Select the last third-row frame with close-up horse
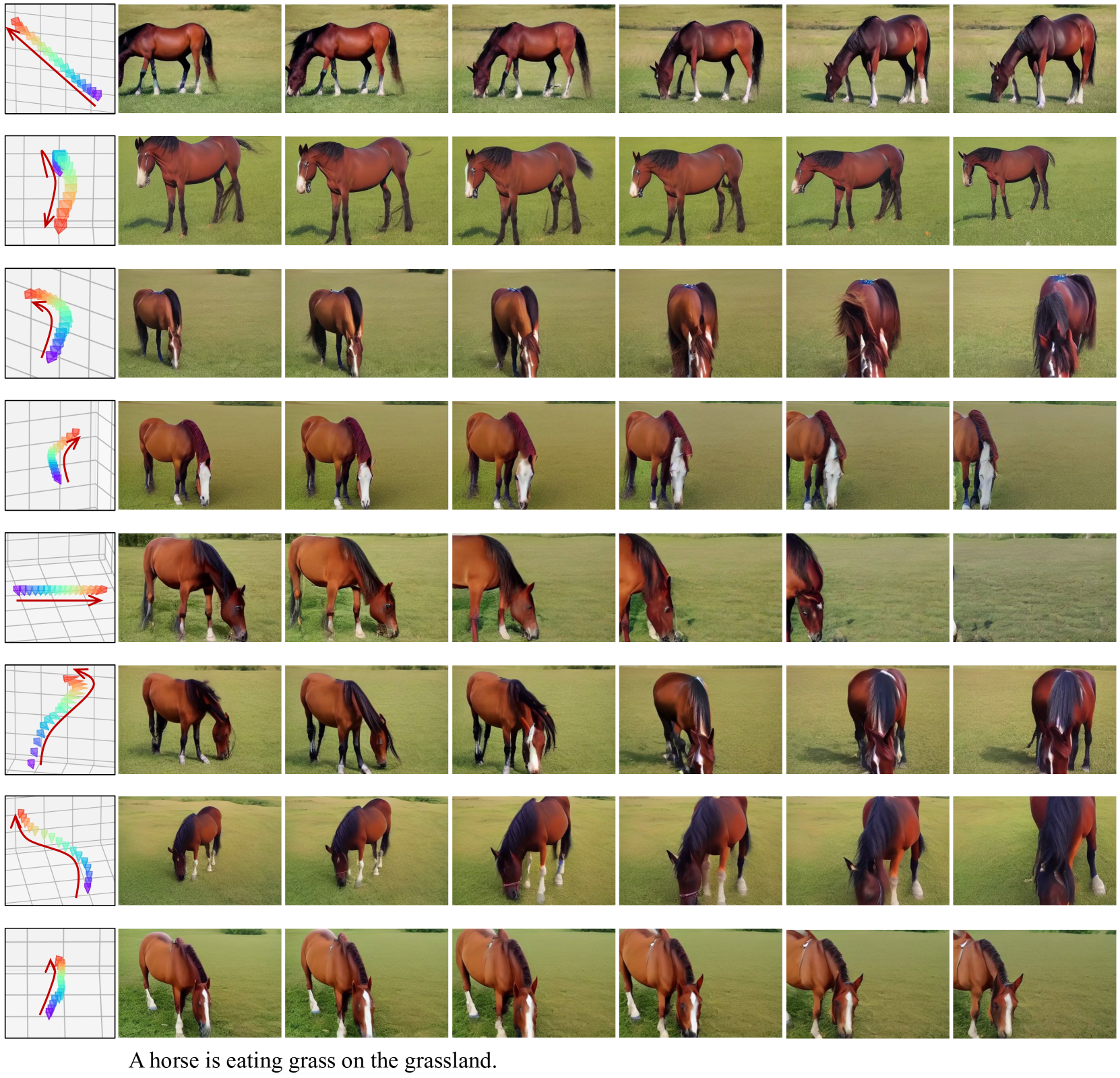Screen dimensions: 1120x1078 tap(1034, 323)
